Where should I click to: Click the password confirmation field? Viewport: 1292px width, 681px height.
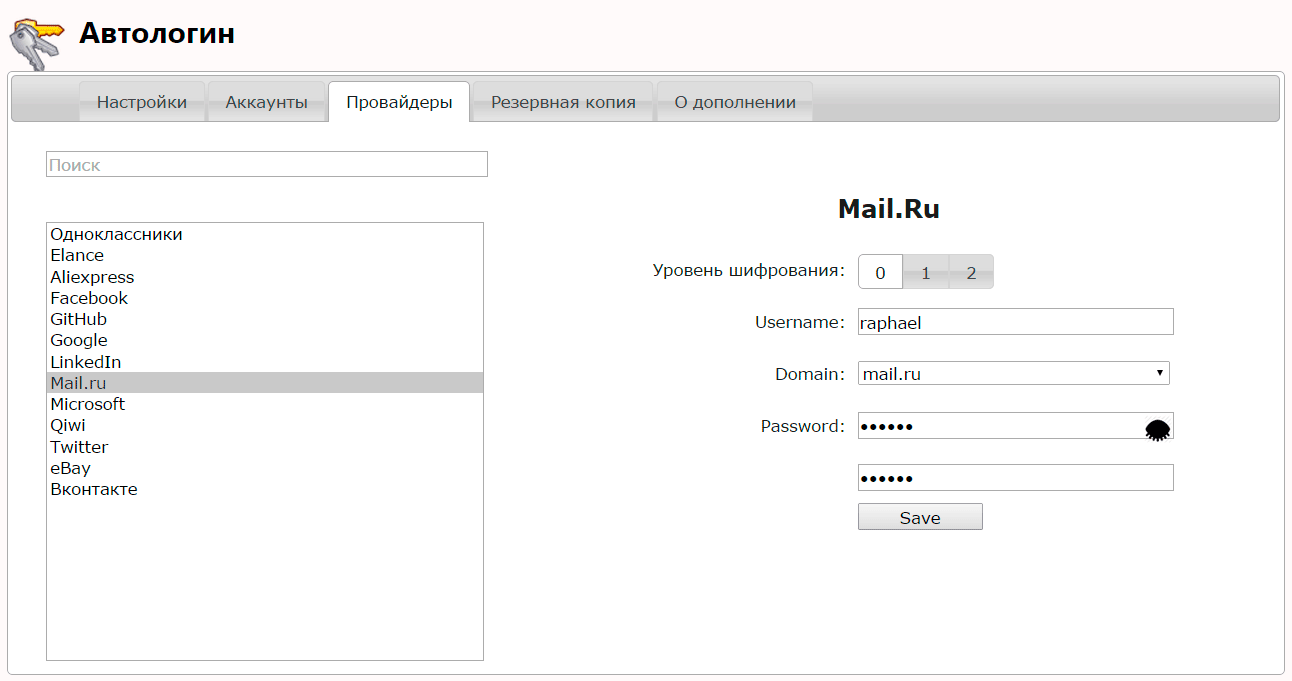(1015, 478)
